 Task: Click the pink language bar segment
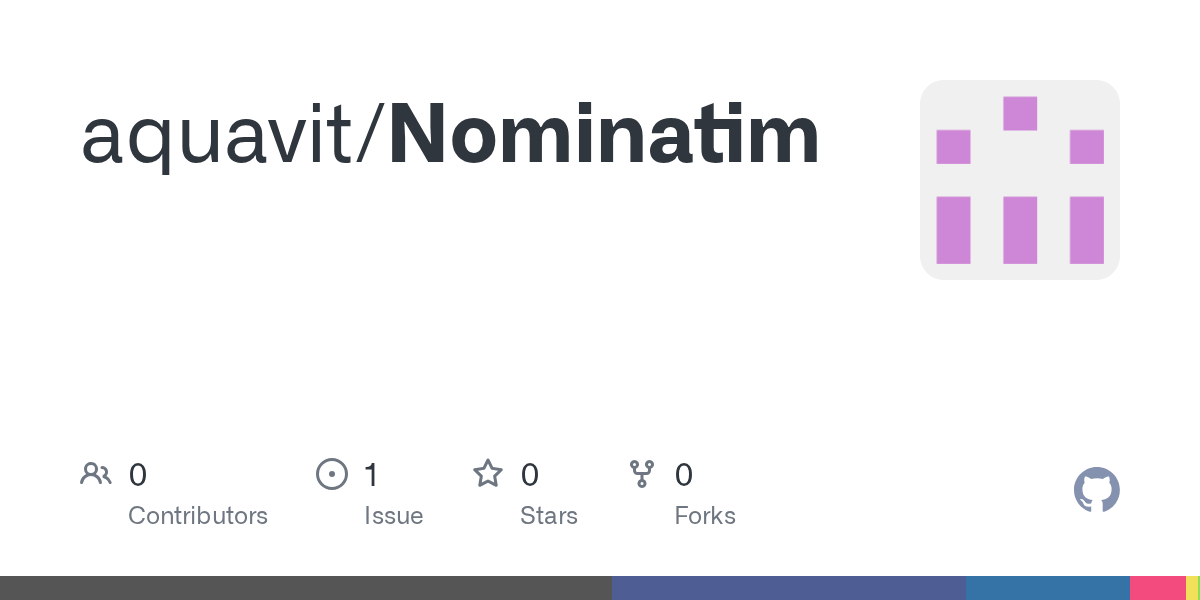coord(1158,588)
